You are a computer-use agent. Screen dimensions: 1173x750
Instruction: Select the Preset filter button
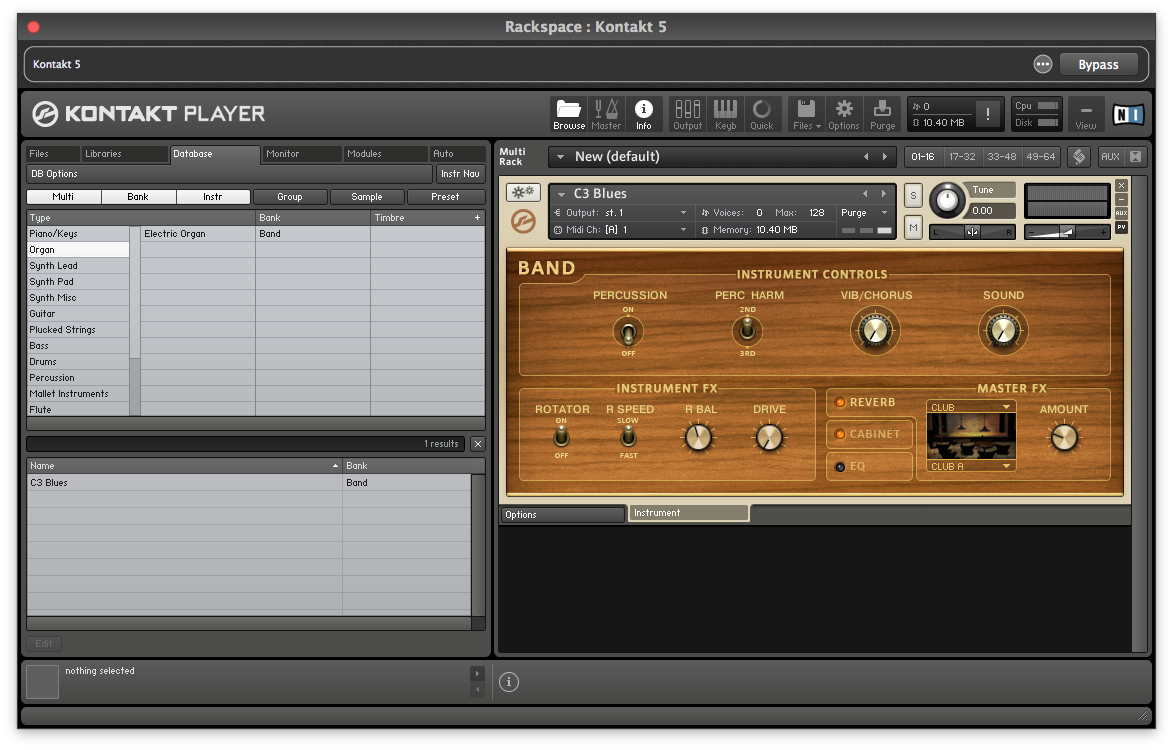tap(445, 197)
